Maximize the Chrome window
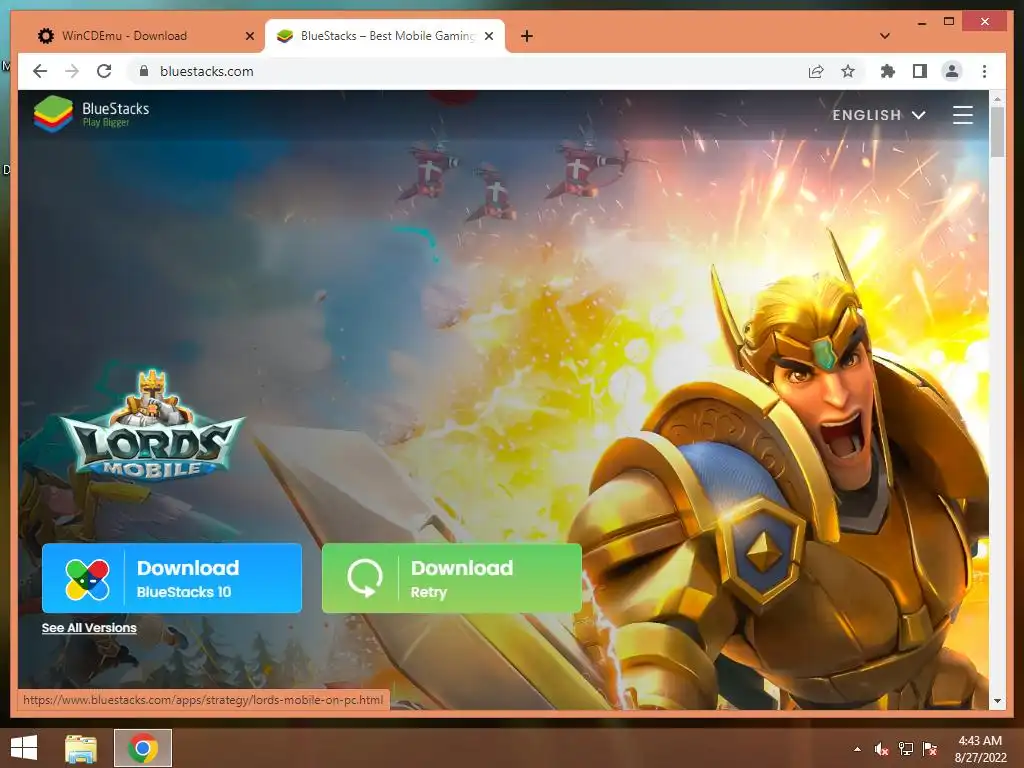This screenshot has height=768, width=1024. pos(949,22)
